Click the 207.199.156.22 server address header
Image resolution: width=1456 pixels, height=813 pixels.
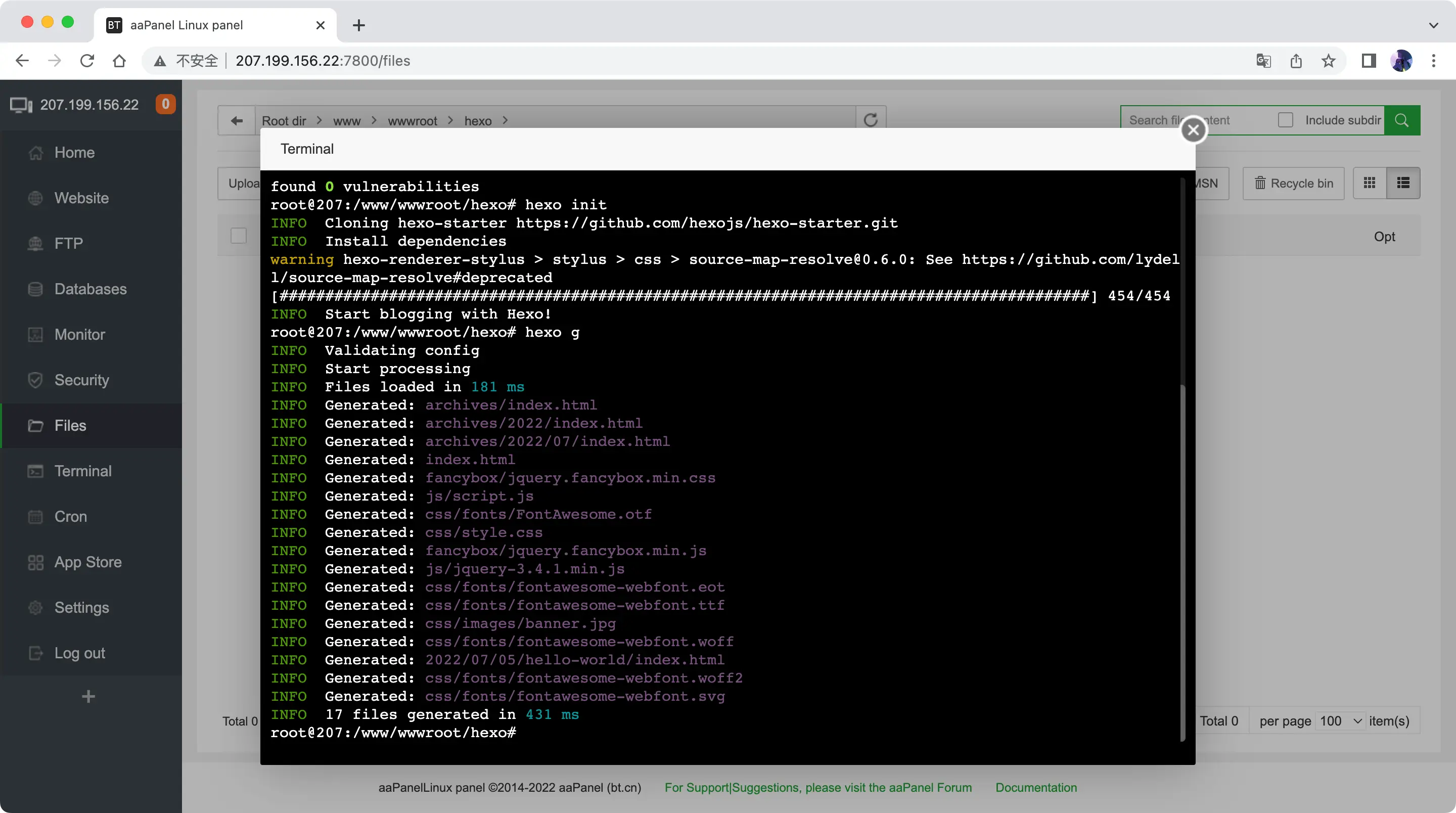tap(89, 105)
